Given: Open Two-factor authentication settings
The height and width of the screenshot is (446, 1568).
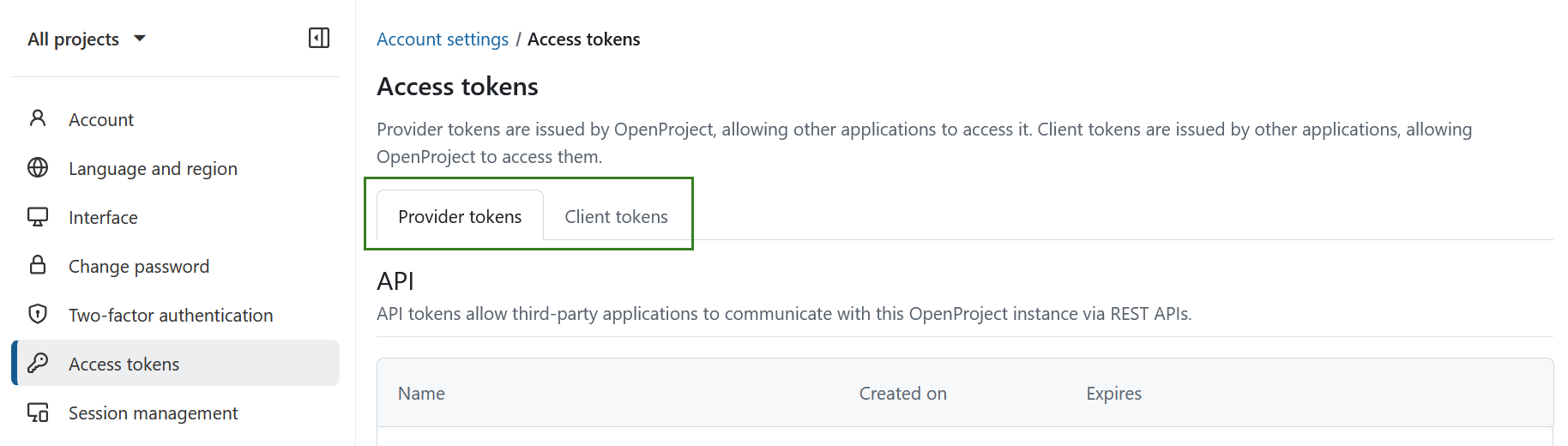Looking at the screenshot, I should click(x=171, y=316).
